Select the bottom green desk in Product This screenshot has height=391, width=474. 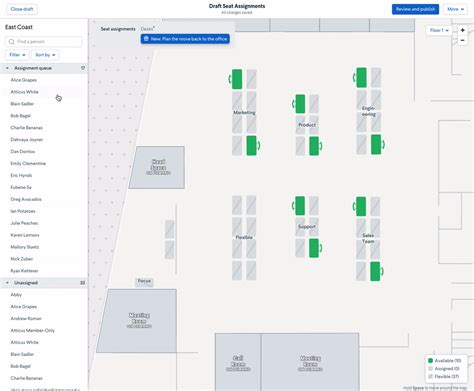(314, 146)
